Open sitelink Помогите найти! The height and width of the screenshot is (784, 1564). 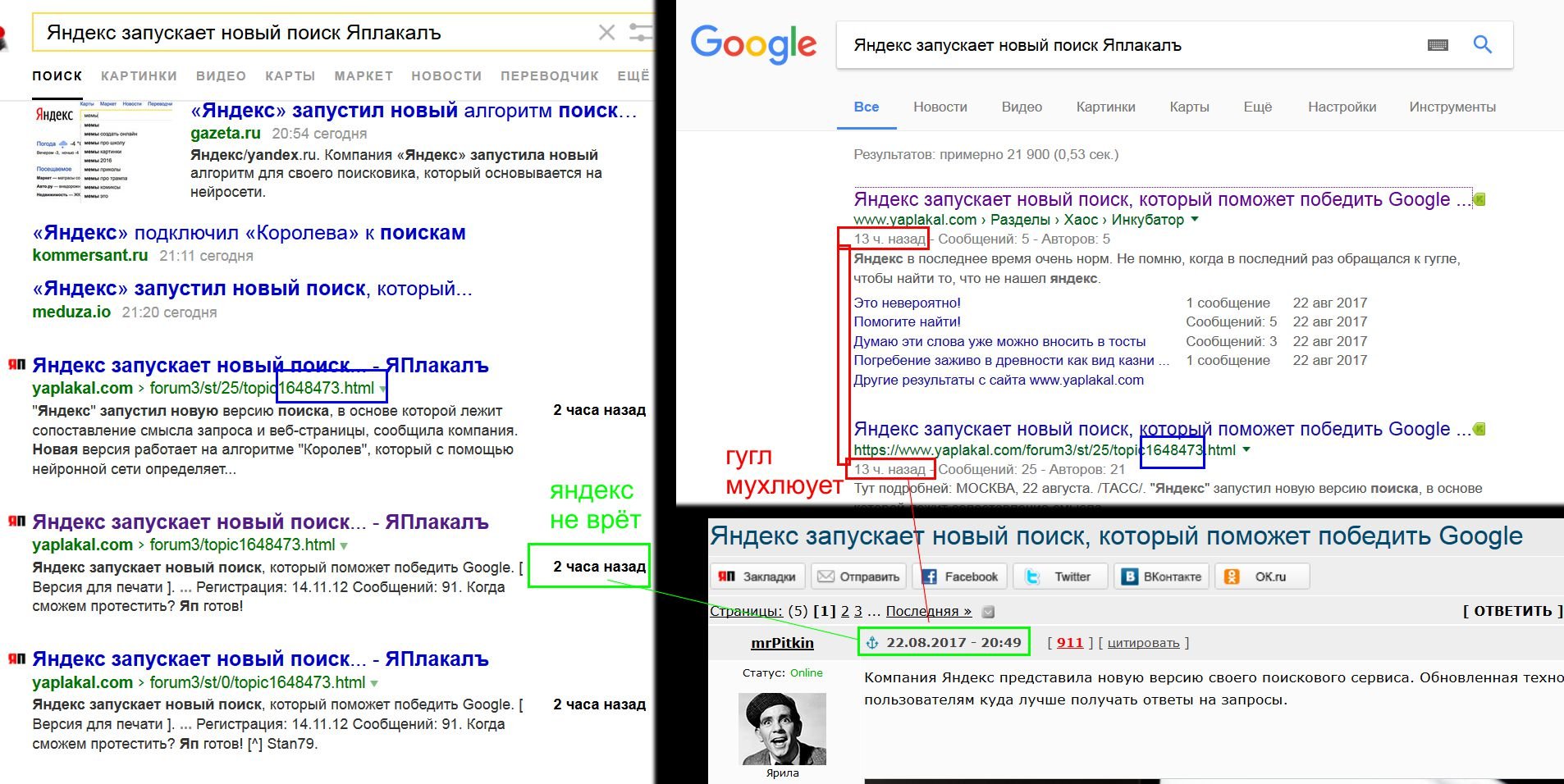coord(907,321)
